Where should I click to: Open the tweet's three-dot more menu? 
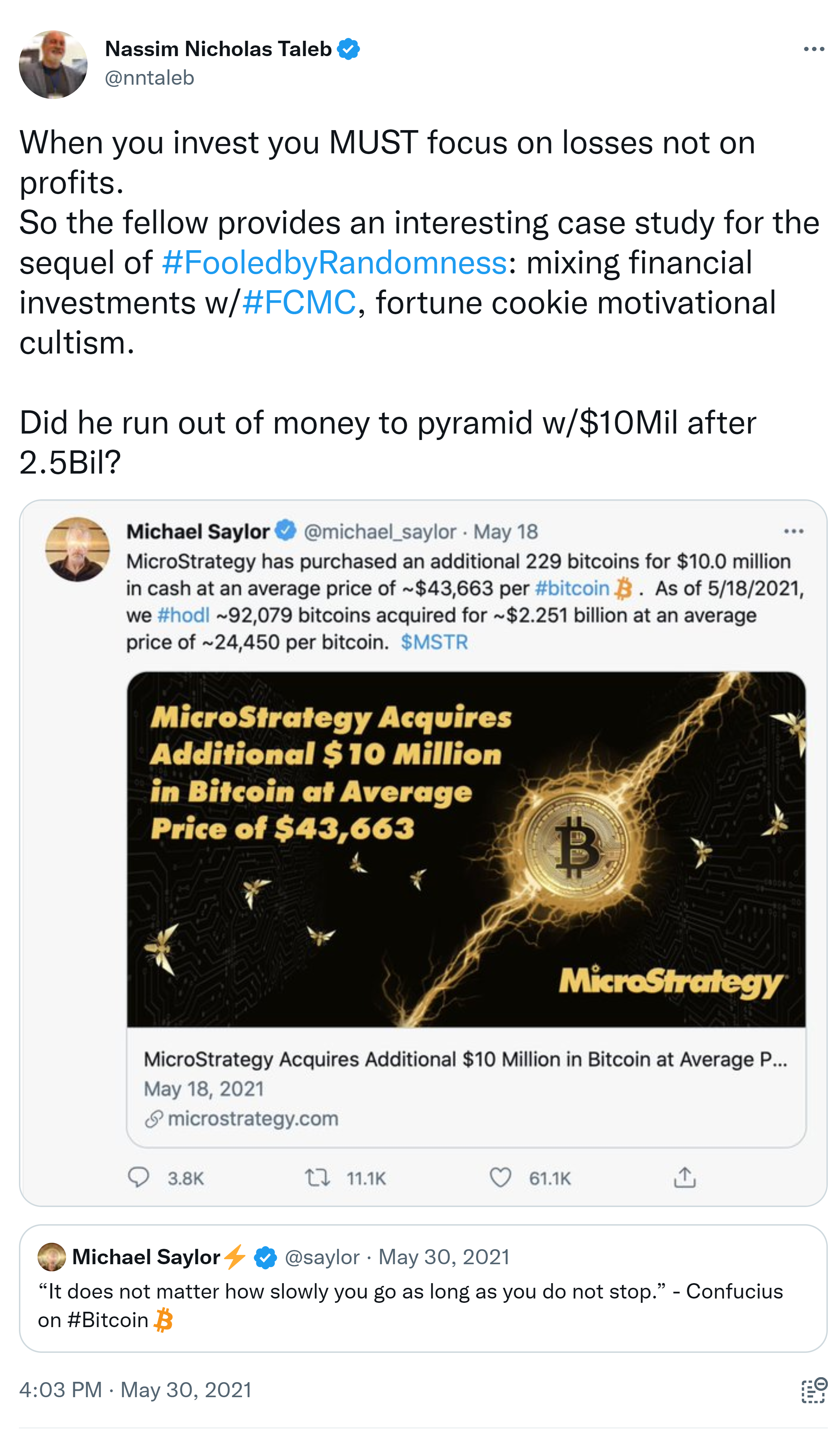point(814,49)
